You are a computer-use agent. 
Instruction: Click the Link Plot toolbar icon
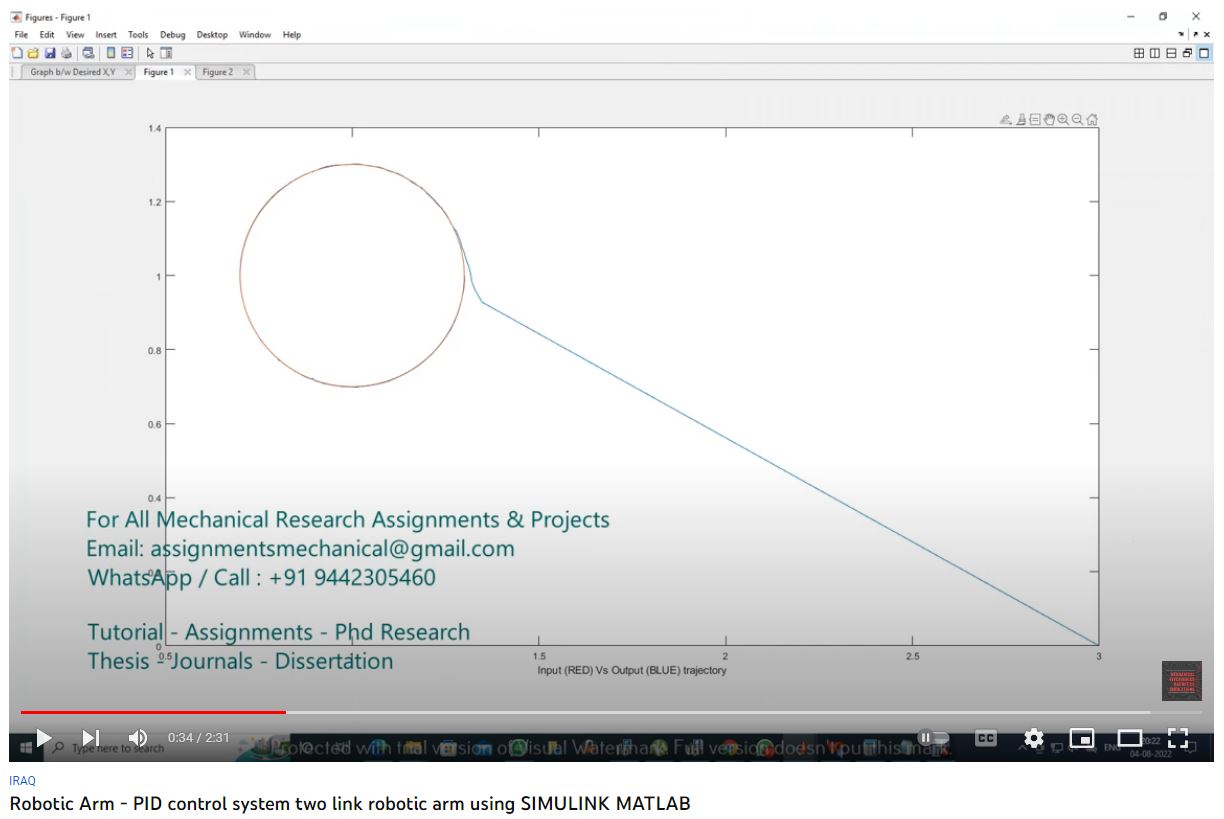(x=88, y=53)
